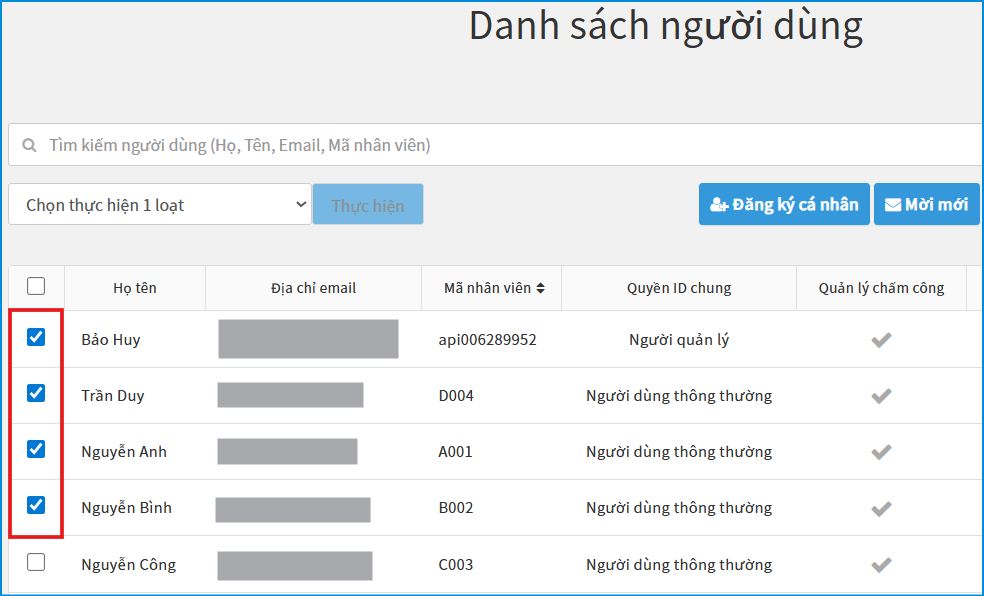The image size is (984, 596).
Task: Click Nguyễn Anh's attendance management checkmark
Action: pyautogui.click(x=880, y=452)
